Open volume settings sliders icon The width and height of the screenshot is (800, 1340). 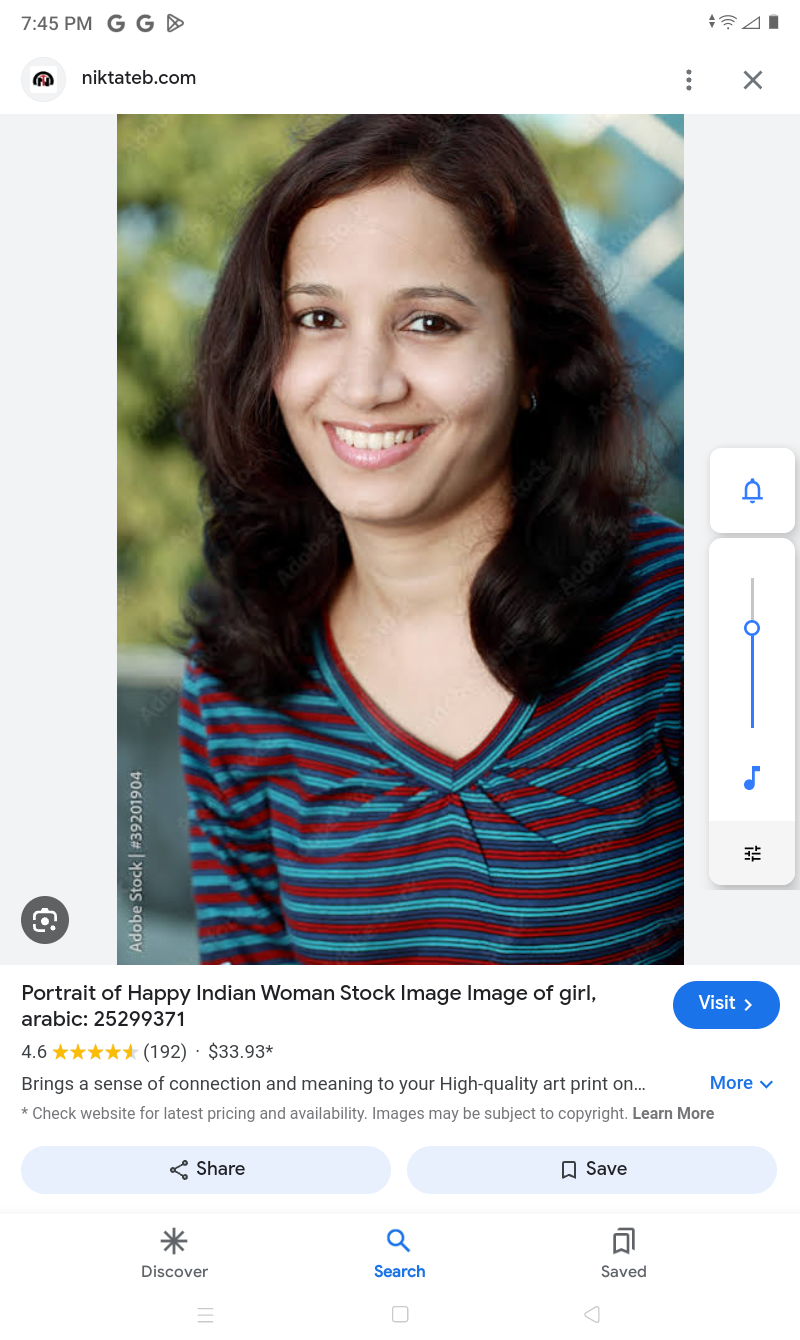pos(752,853)
